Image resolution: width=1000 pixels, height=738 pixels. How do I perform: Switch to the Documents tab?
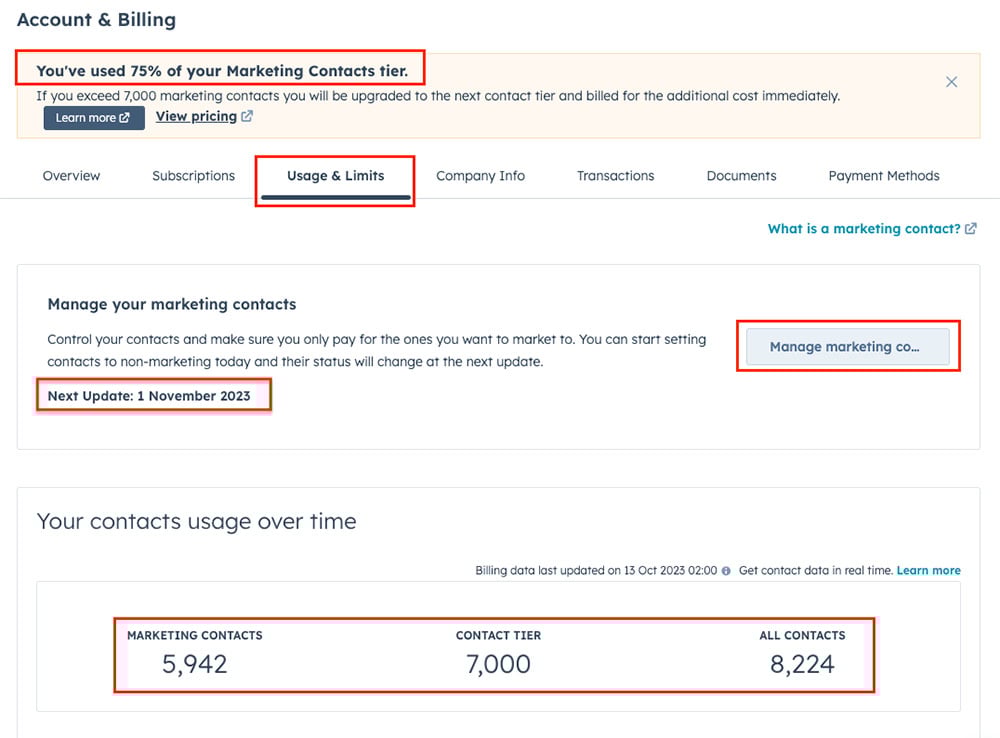[740, 175]
